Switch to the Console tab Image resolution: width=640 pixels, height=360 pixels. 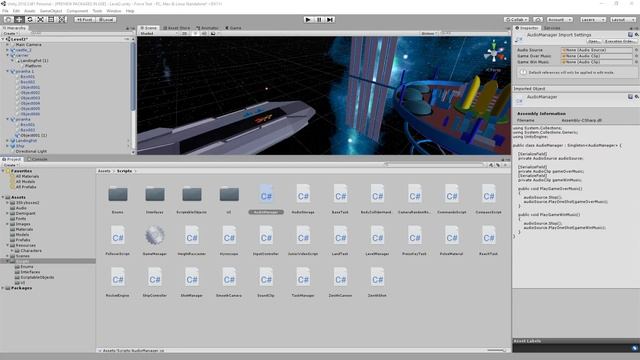coord(37,159)
